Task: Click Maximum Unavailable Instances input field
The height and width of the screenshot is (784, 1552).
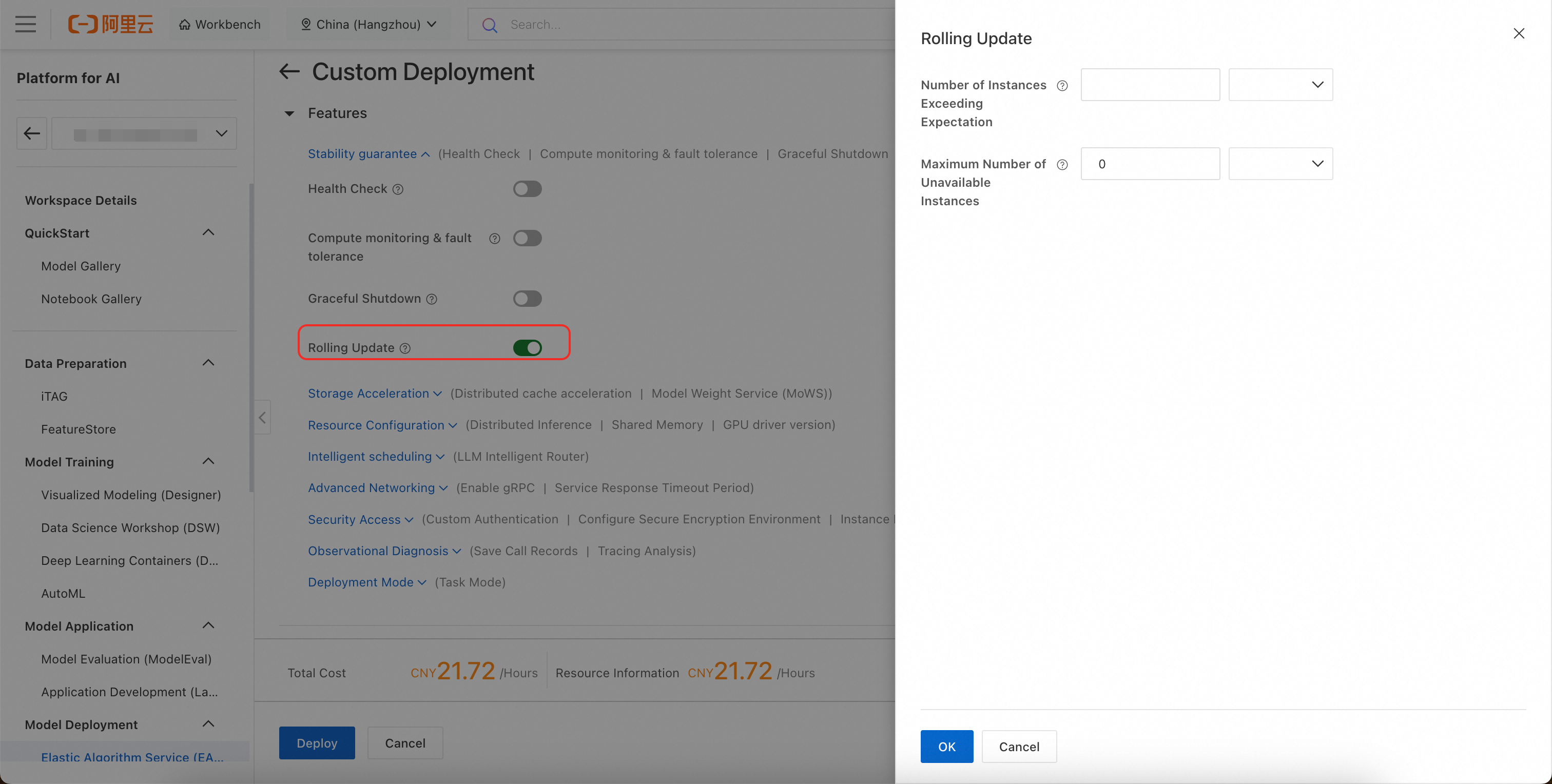Action: [1150, 164]
